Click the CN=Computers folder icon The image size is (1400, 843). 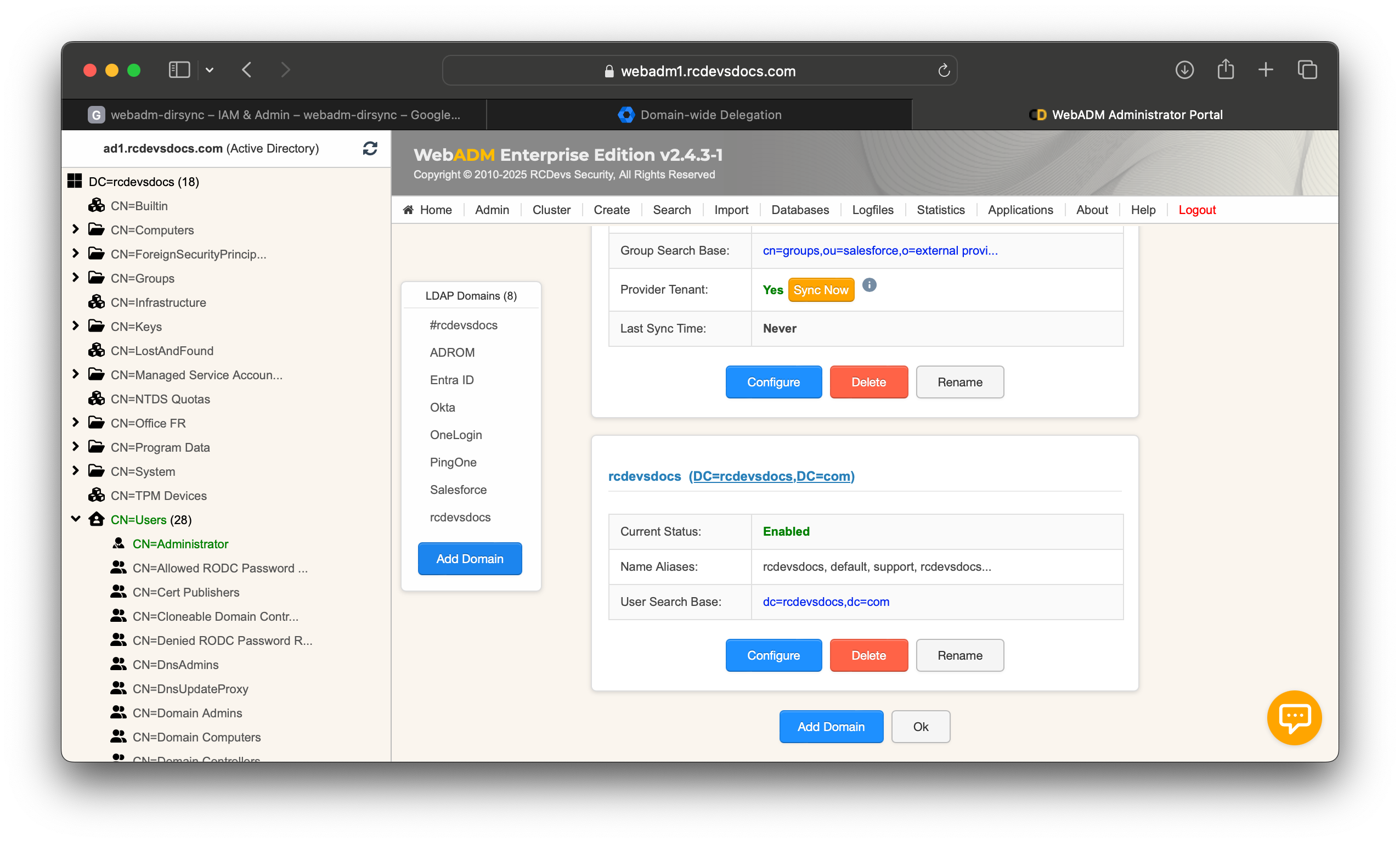(97, 229)
